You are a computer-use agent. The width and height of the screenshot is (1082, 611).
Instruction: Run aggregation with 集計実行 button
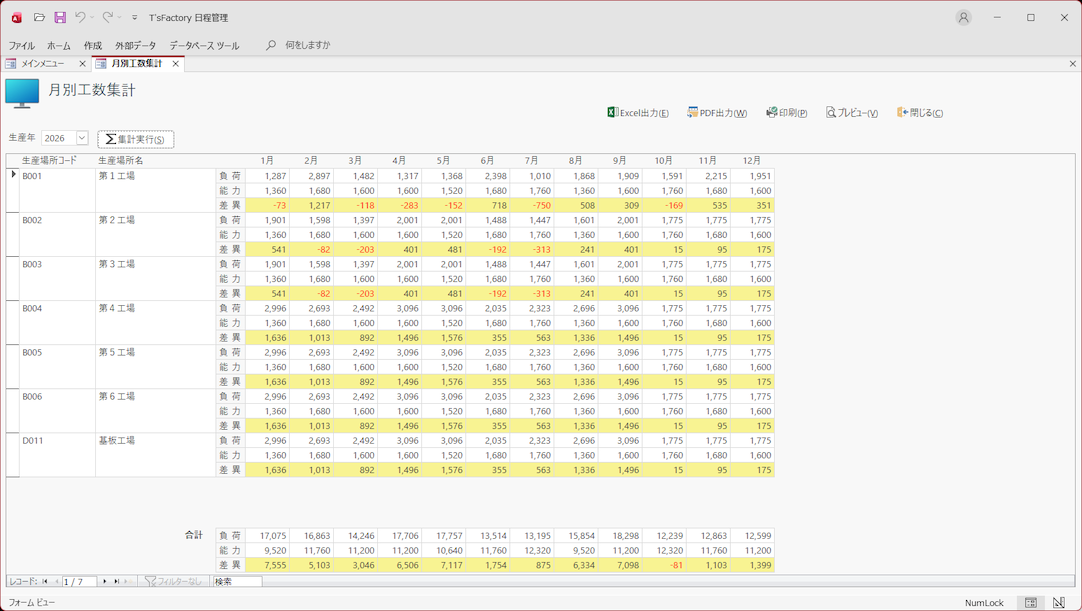(x=136, y=139)
